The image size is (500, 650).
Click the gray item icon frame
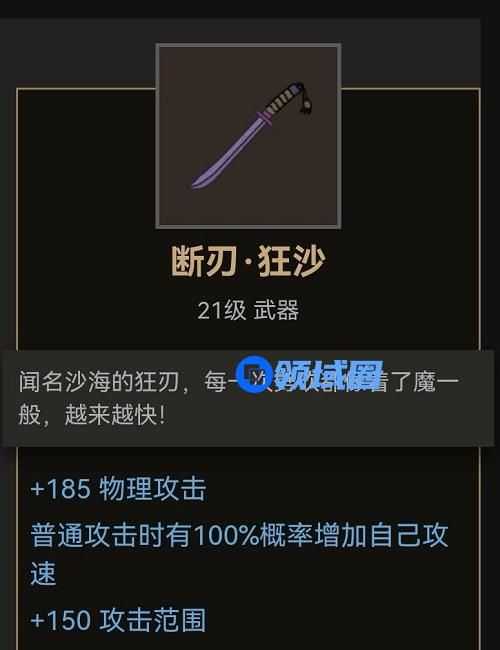(248, 136)
